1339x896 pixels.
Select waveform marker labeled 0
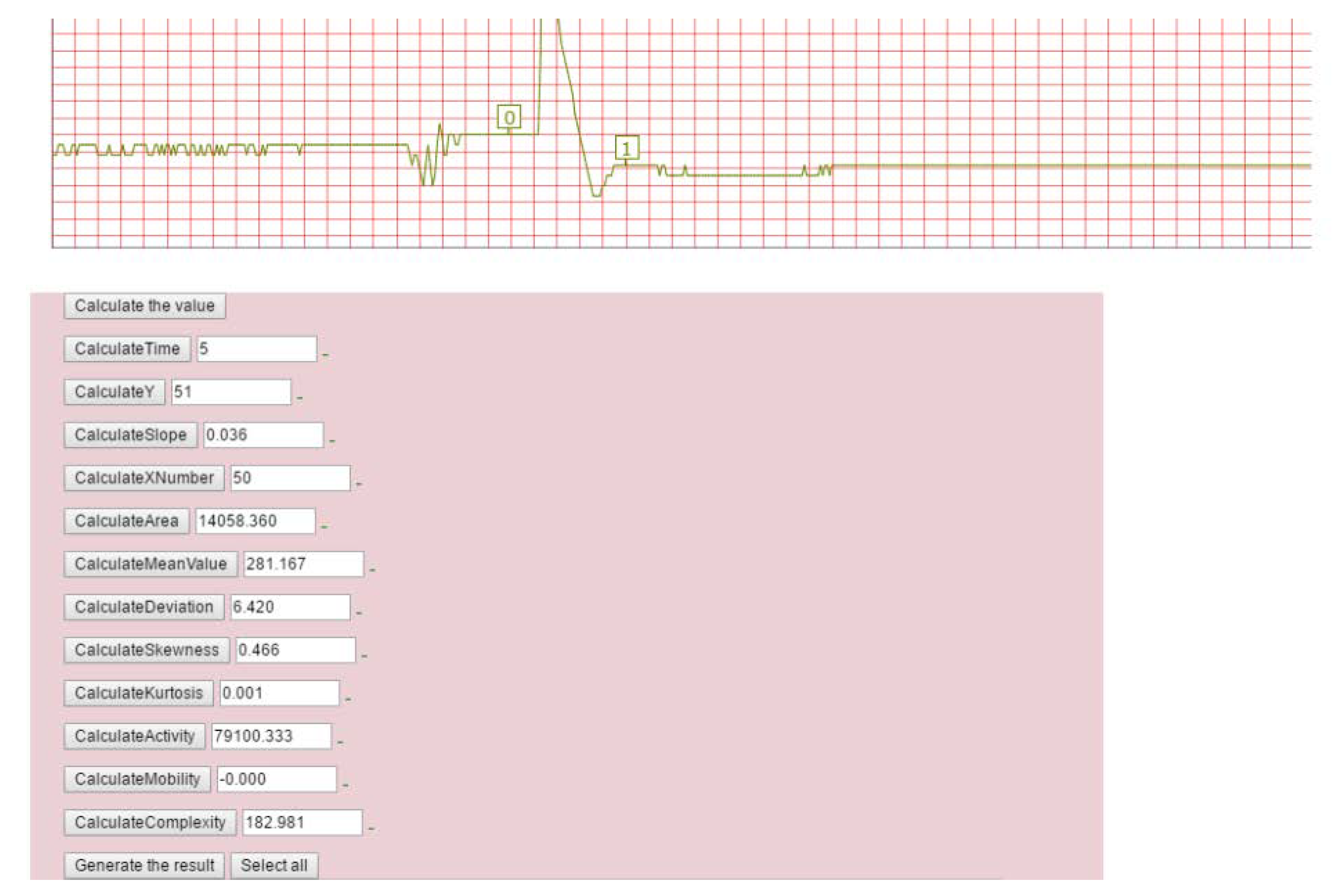(x=508, y=117)
